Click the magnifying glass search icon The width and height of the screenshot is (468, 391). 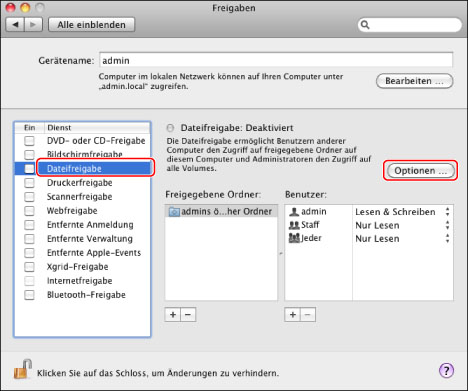(365, 25)
